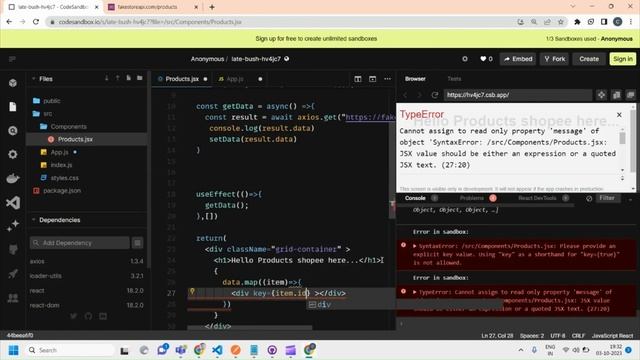Screen dimensions: 640x360
Task: Open App.js in the file tree
Action: click(59, 152)
